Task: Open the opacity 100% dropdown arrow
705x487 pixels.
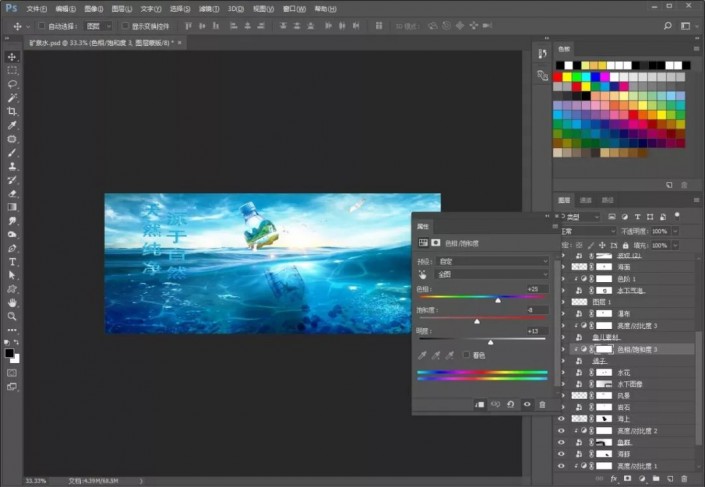Action: 675,231
